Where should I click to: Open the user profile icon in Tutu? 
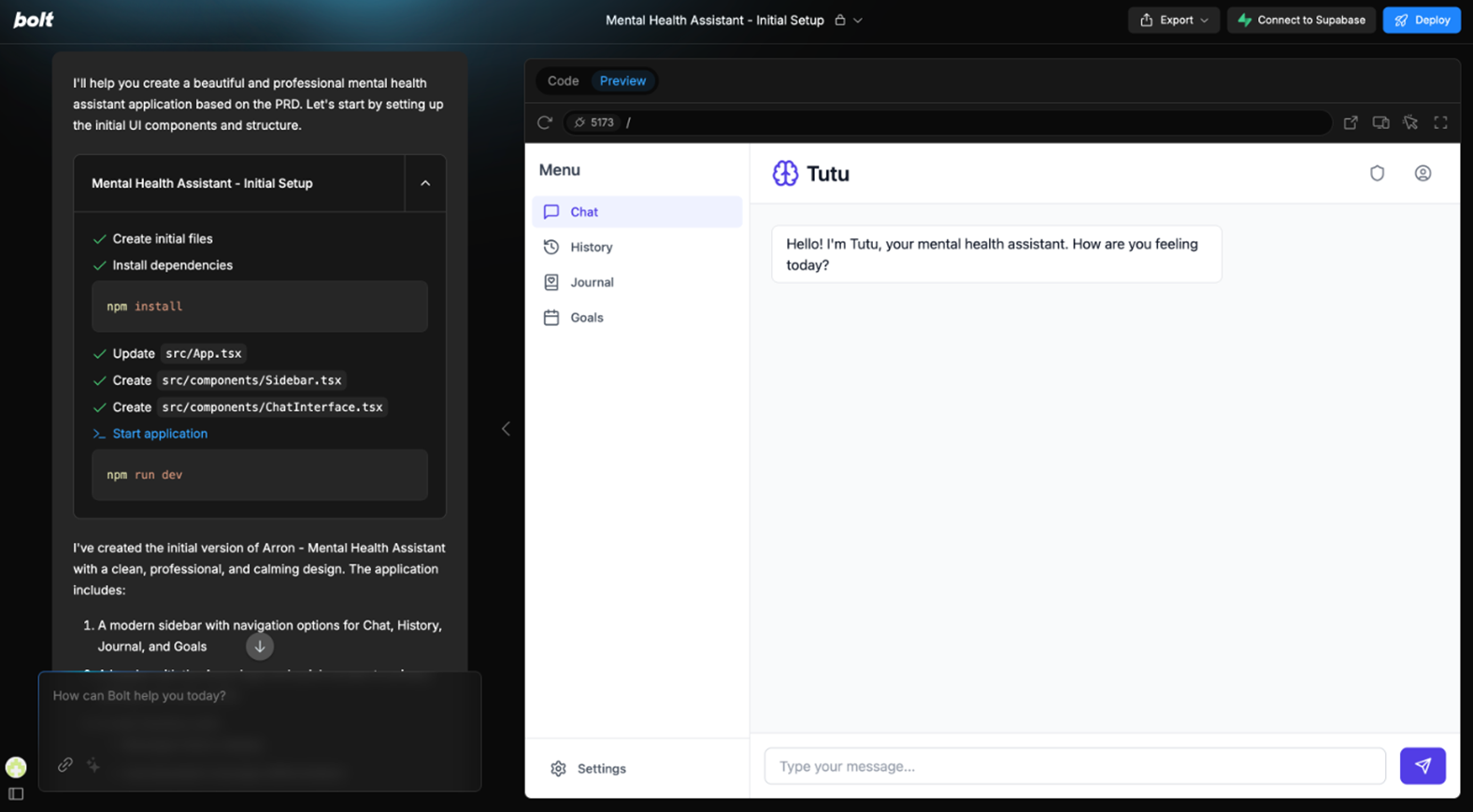[x=1423, y=173]
